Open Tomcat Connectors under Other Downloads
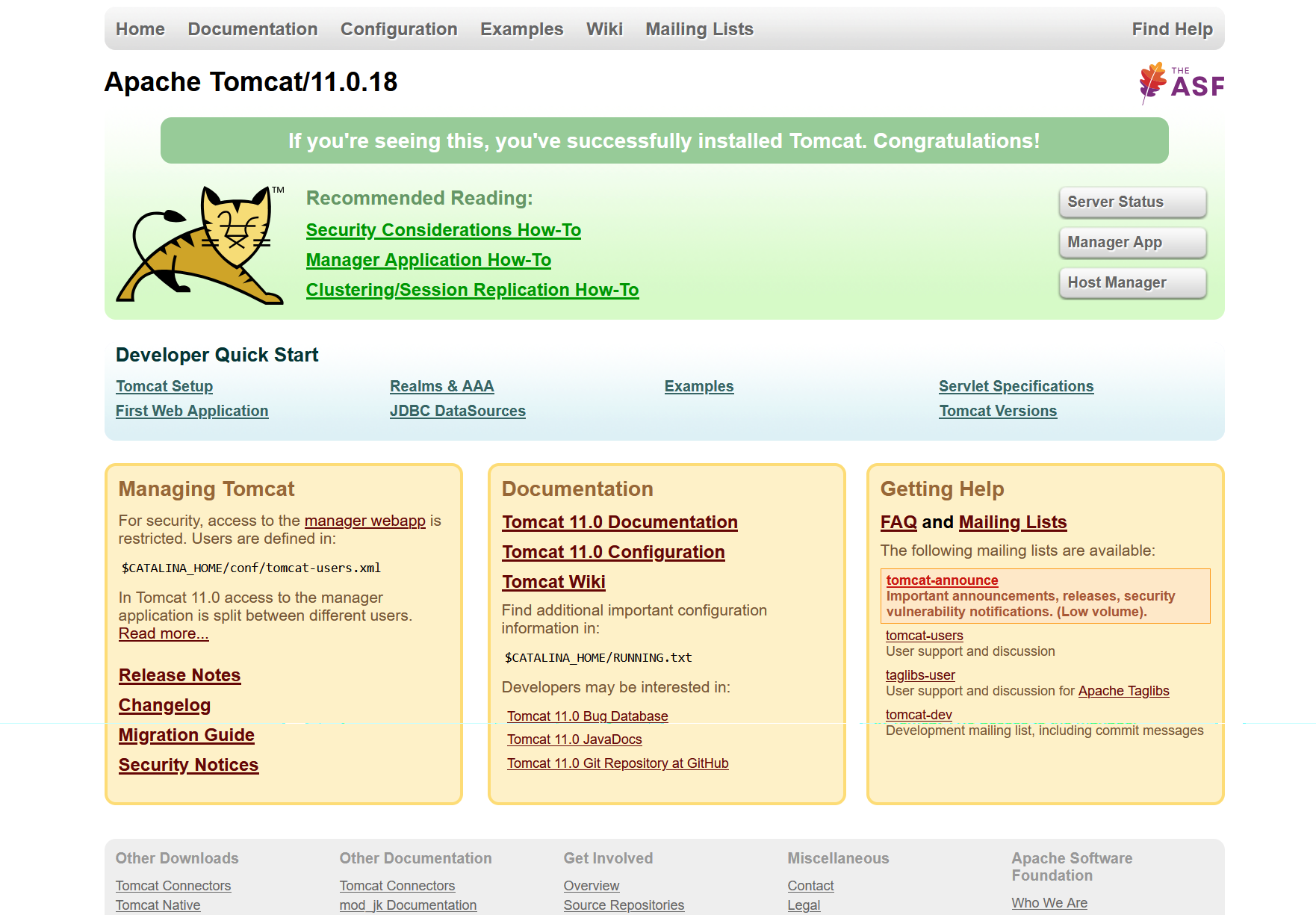The image size is (1316, 915). click(173, 886)
